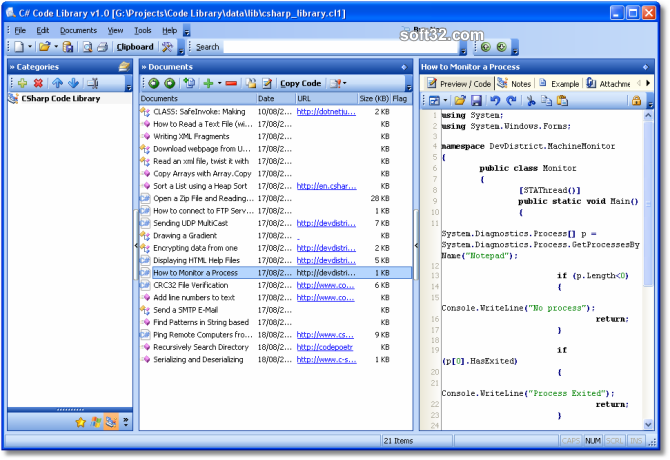
Task: Open URL link for CRC32 File Verification
Action: coord(325,285)
